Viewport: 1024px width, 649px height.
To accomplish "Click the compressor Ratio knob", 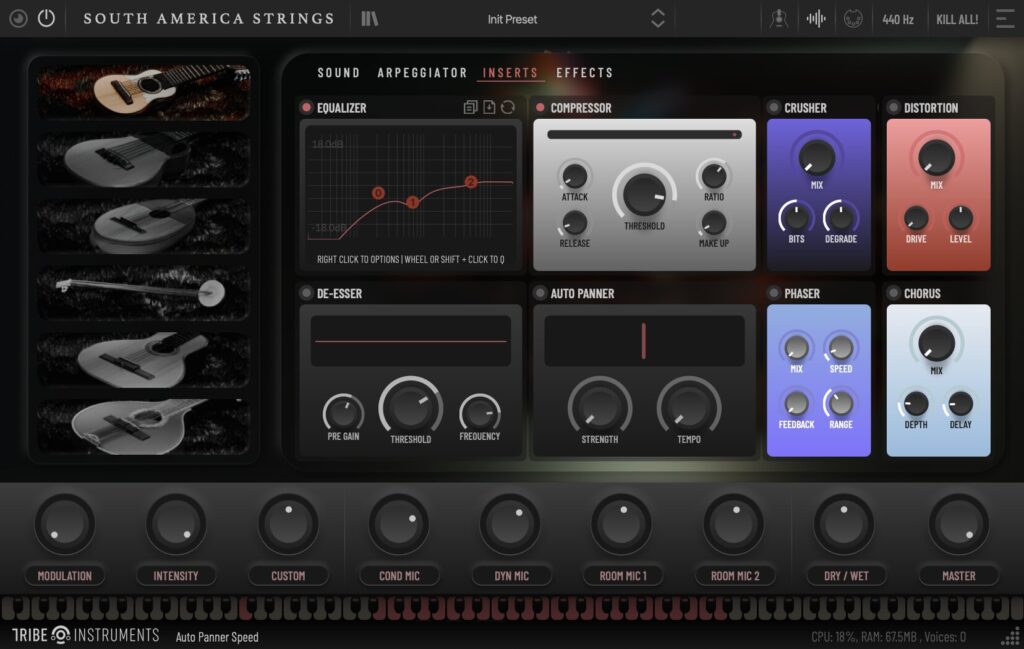I will click(714, 176).
